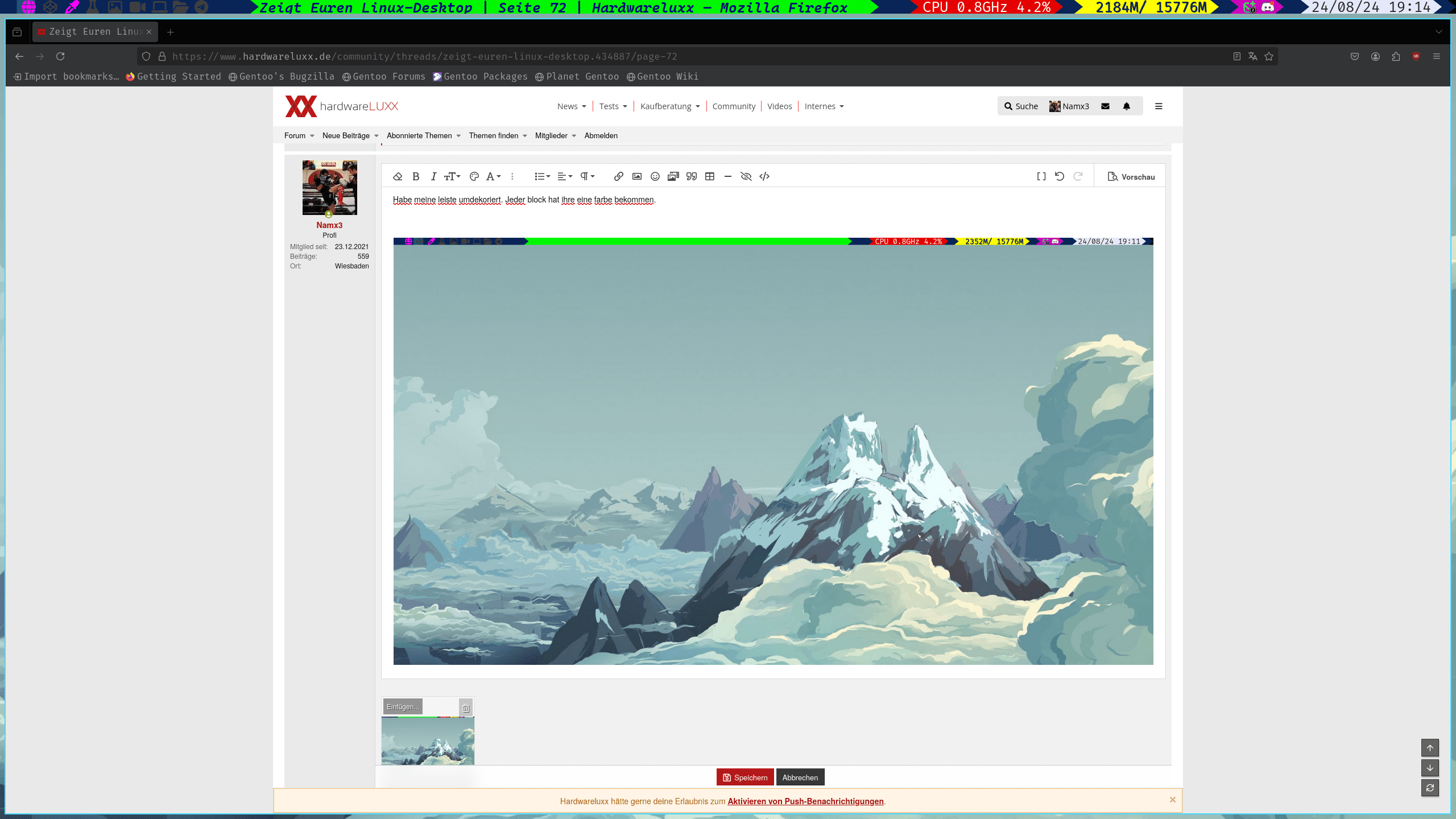The height and width of the screenshot is (819, 1456).
Task: Open the Namx3 account menu
Action: pyautogui.click(x=1069, y=106)
